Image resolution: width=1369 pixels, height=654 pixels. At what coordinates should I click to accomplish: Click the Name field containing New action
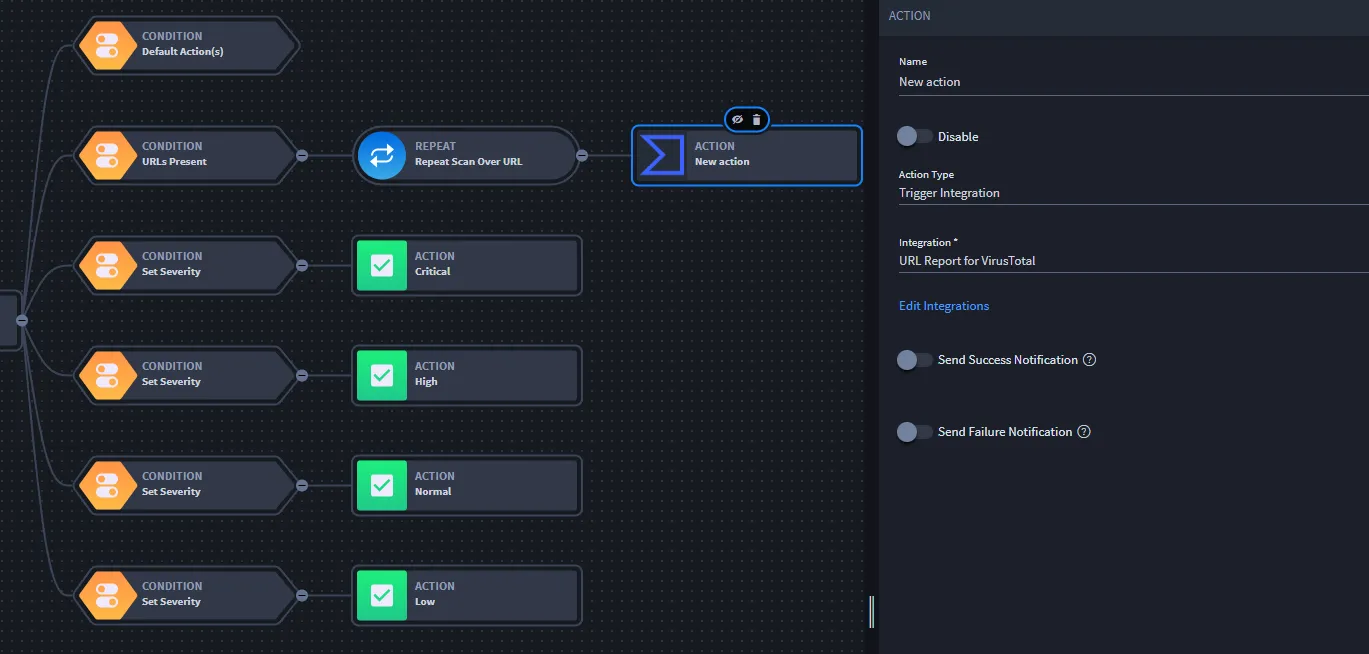tap(1134, 82)
